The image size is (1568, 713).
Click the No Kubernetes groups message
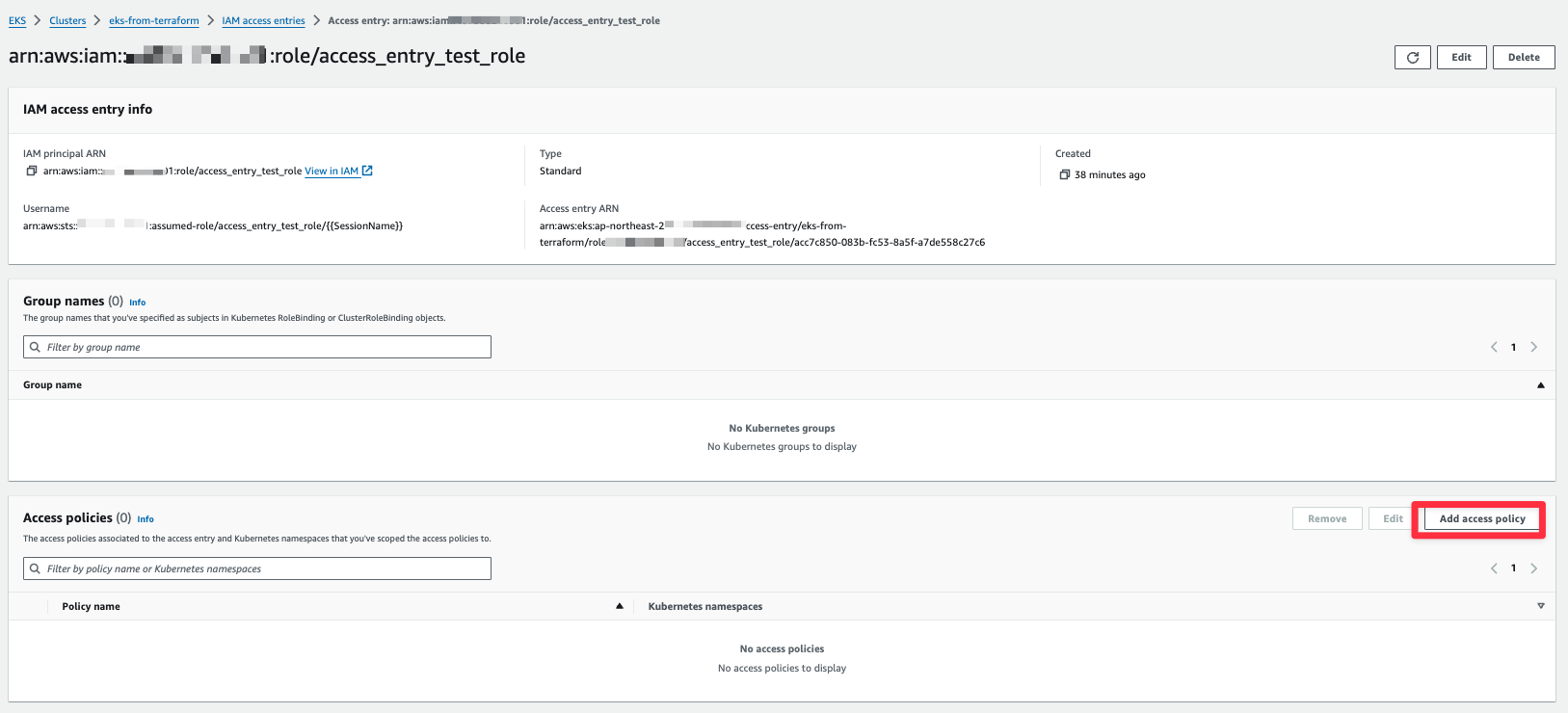point(782,428)
